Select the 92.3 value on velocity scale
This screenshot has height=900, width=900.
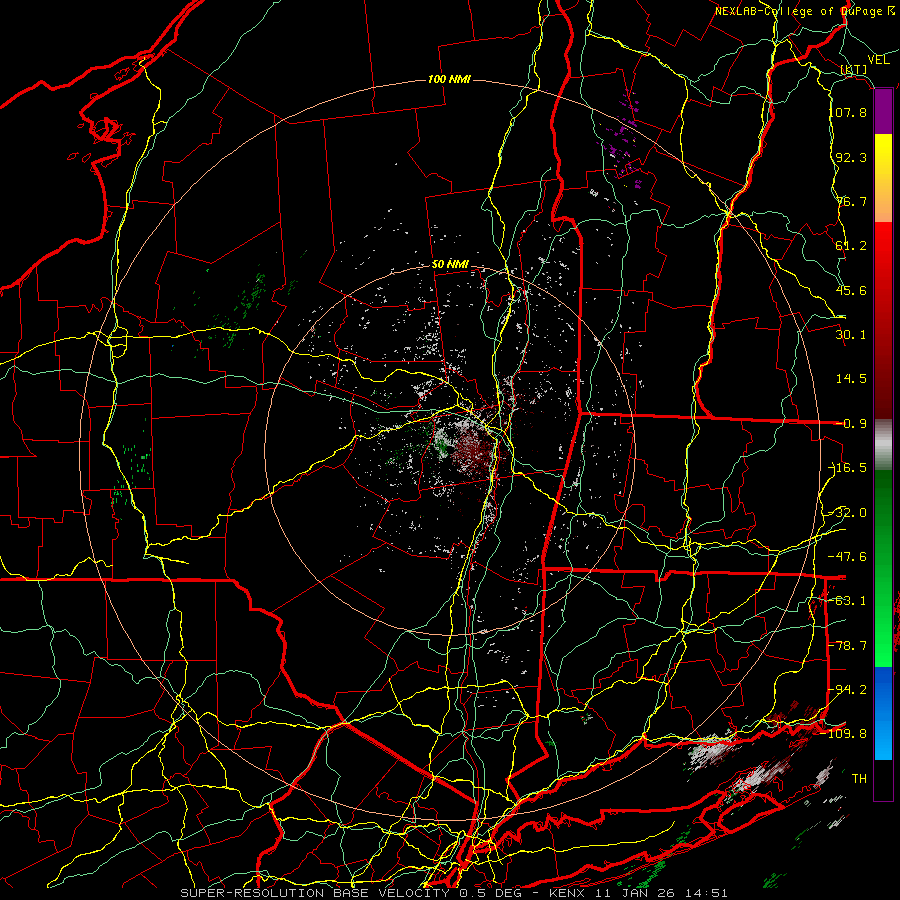click(851, 157)
